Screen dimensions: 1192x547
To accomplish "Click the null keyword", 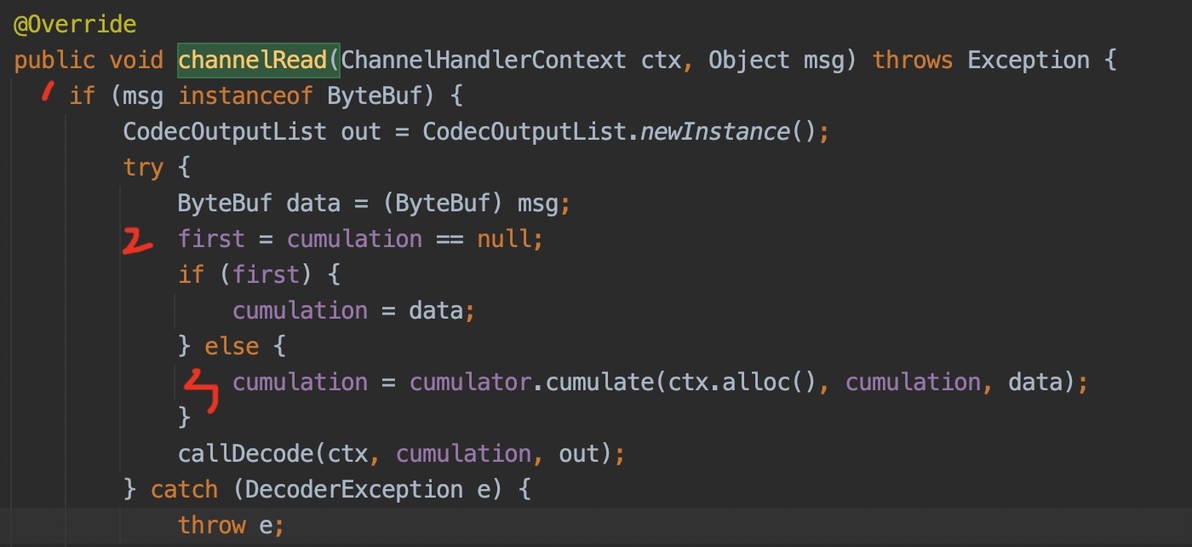I will tap(503, 239).
